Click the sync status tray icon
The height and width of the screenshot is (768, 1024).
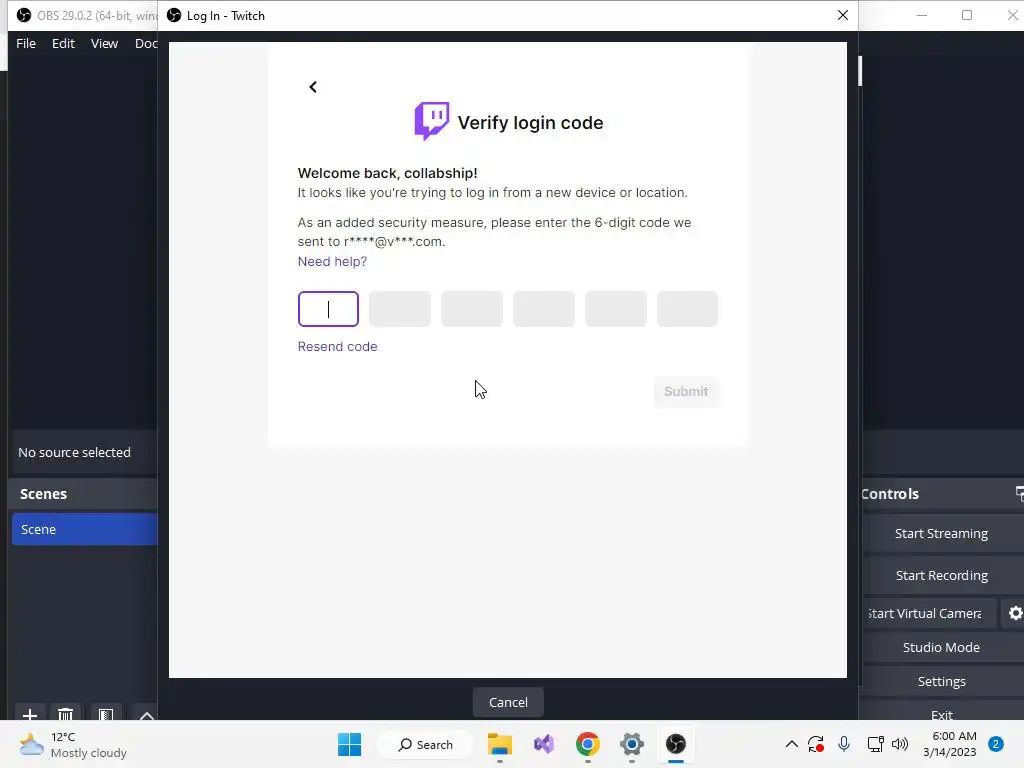click(816, 744)
